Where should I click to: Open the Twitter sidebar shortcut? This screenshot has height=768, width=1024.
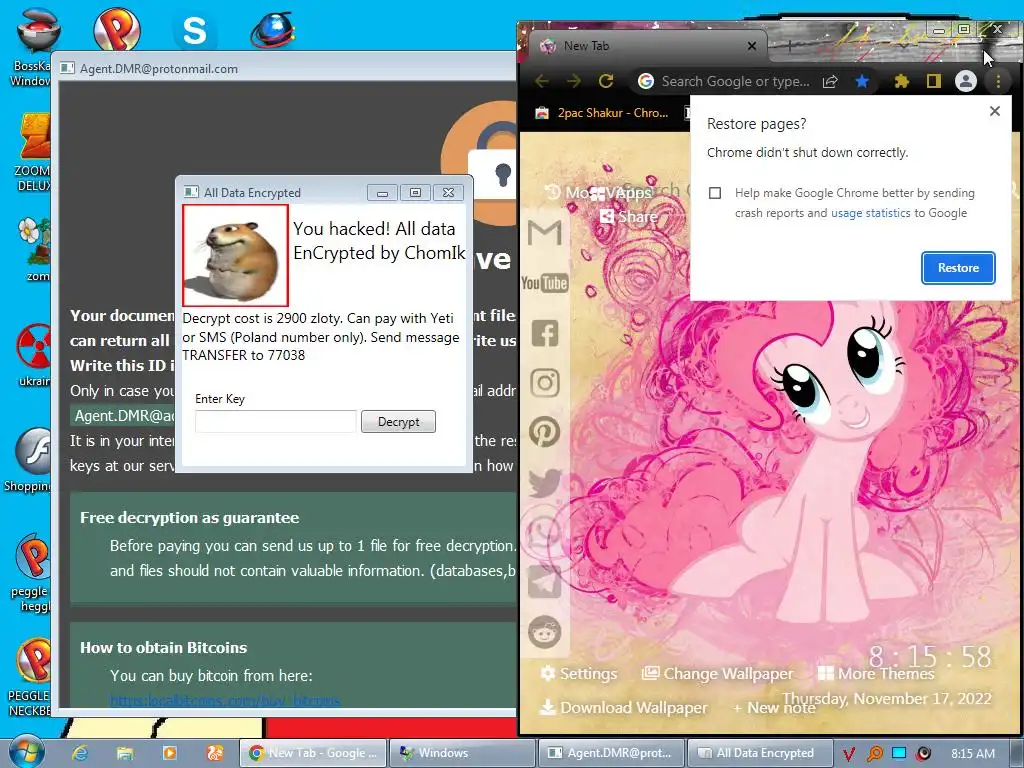545,483
